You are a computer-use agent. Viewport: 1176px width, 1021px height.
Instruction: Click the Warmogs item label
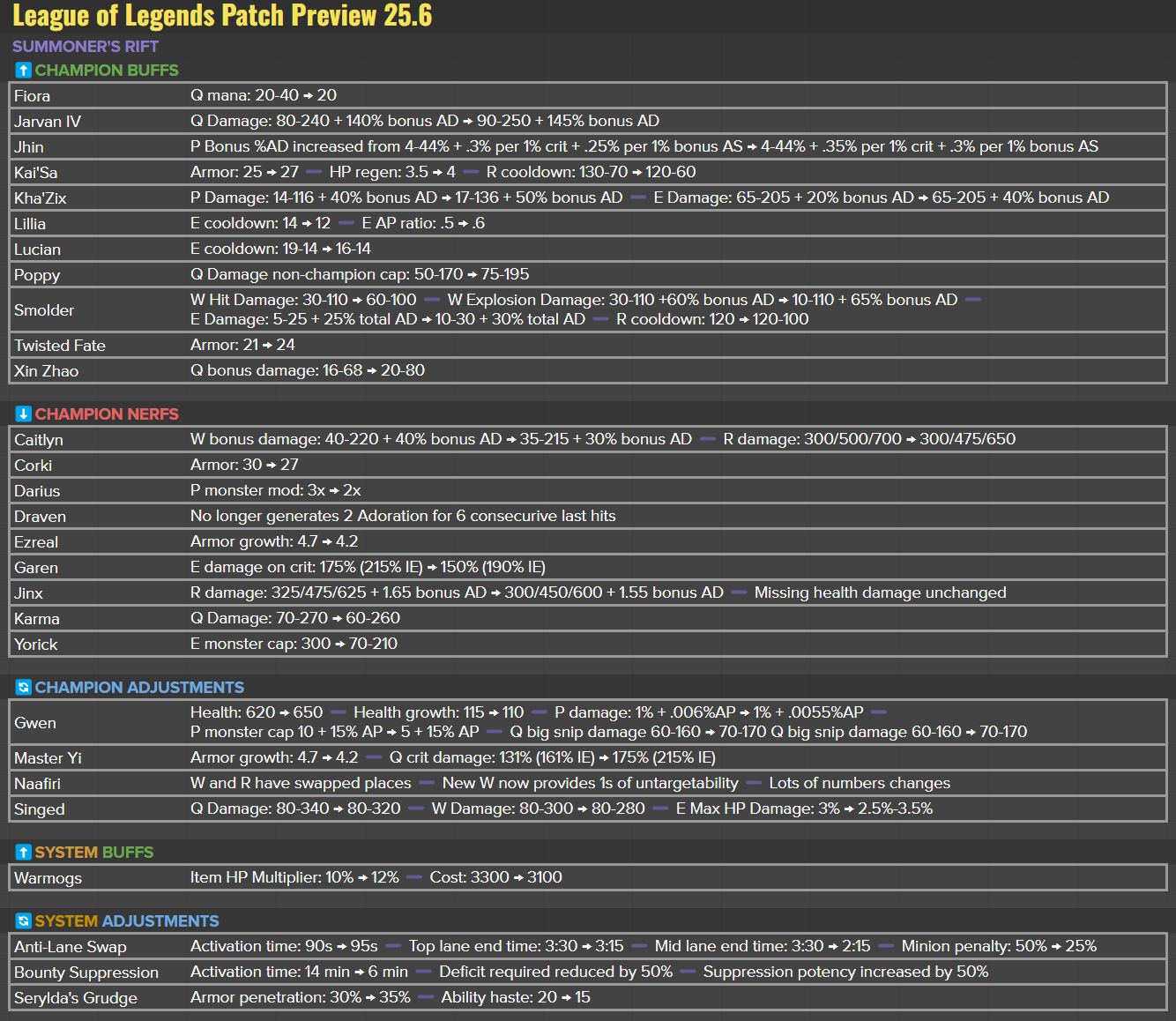48,878
